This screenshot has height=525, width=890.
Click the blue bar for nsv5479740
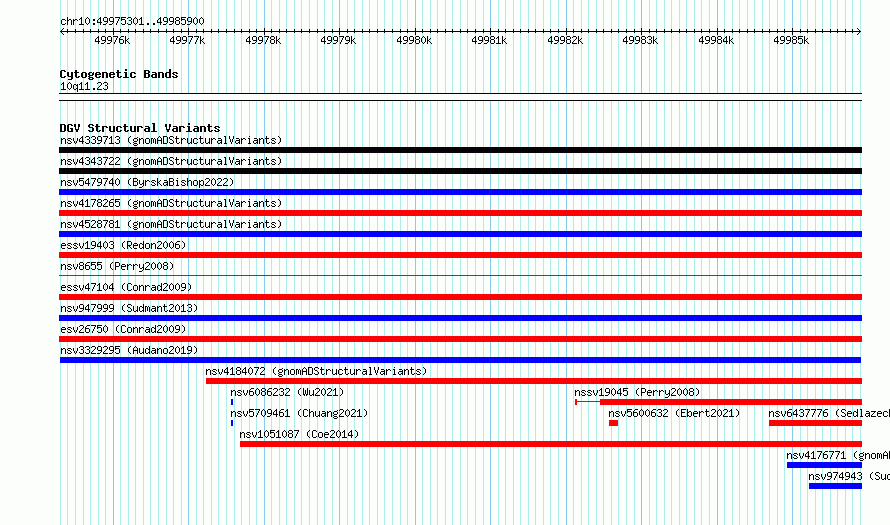[460, 192]
